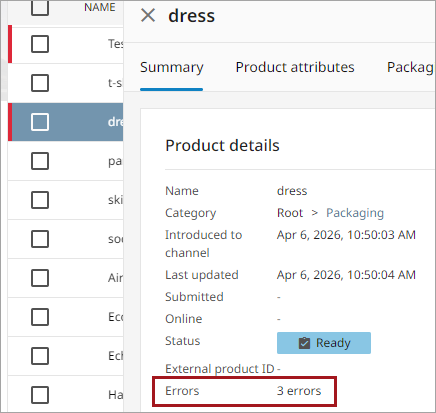The image size is (436, 413).
Task: Open the Product attributes tab
Action: coord(295,67)
